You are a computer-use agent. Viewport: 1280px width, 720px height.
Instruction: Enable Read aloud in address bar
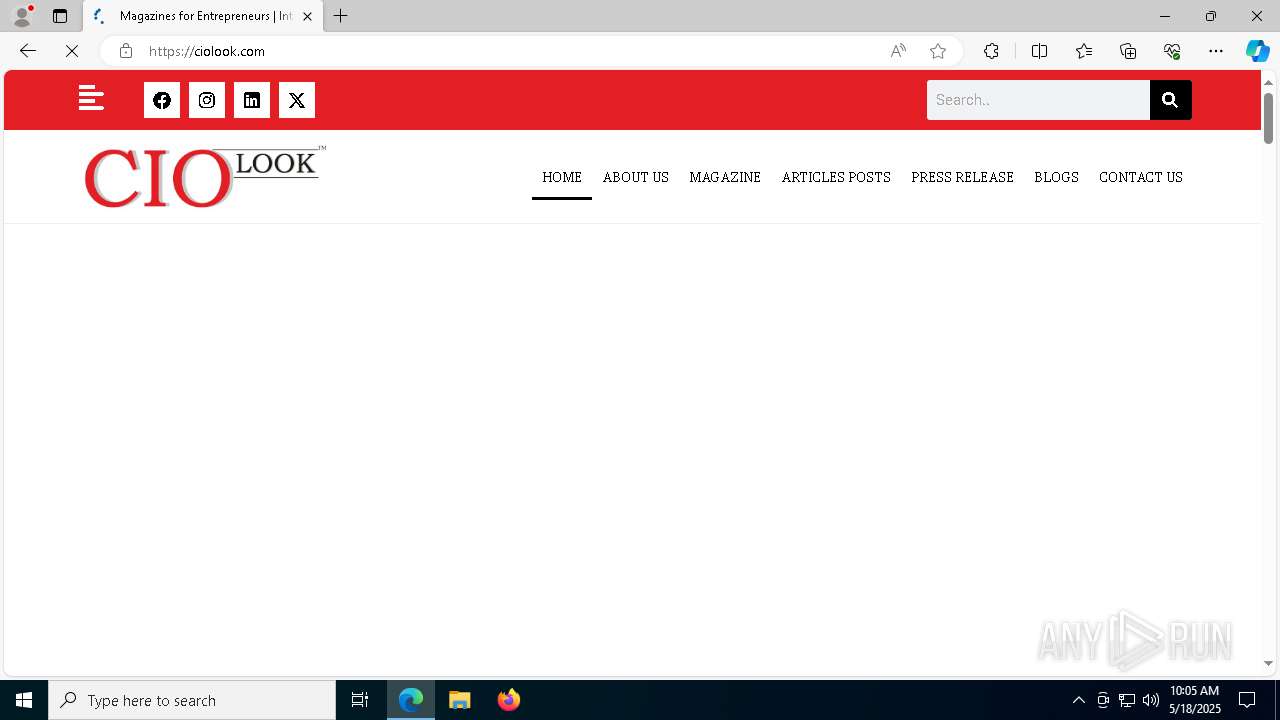click(898, 51)
